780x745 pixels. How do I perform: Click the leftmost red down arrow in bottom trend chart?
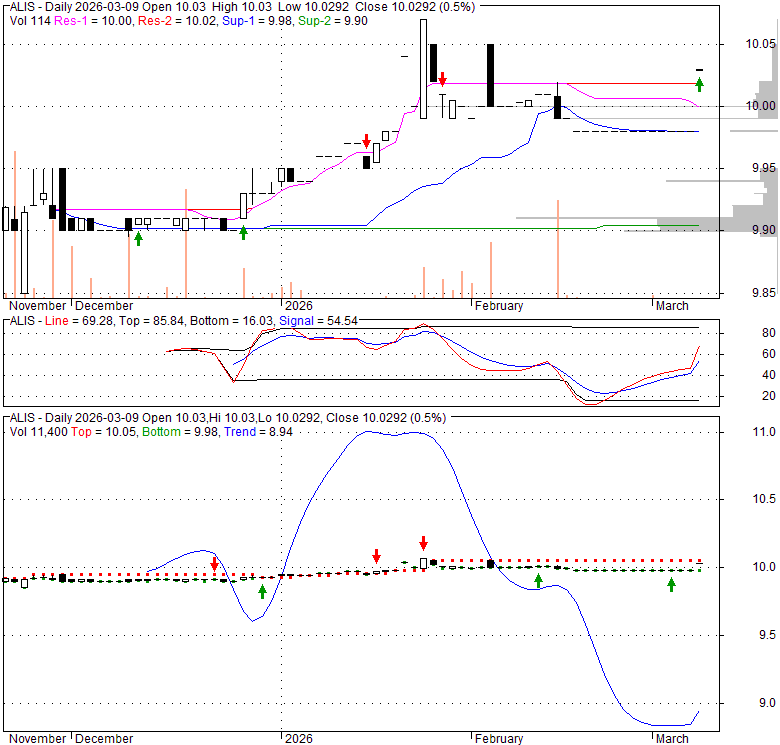click(214, 565)
